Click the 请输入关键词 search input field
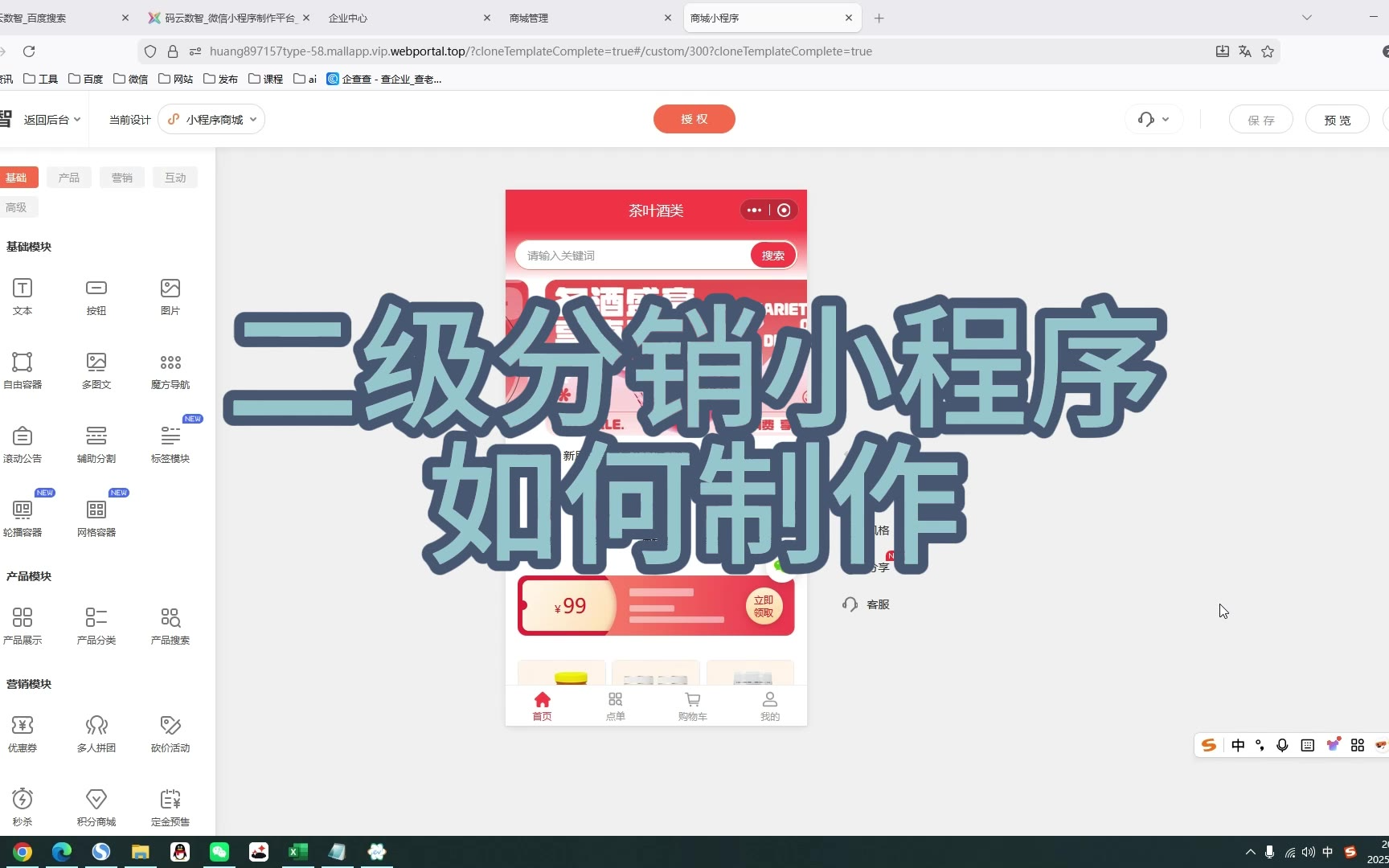1389x868 pixels. click(631, 256)
